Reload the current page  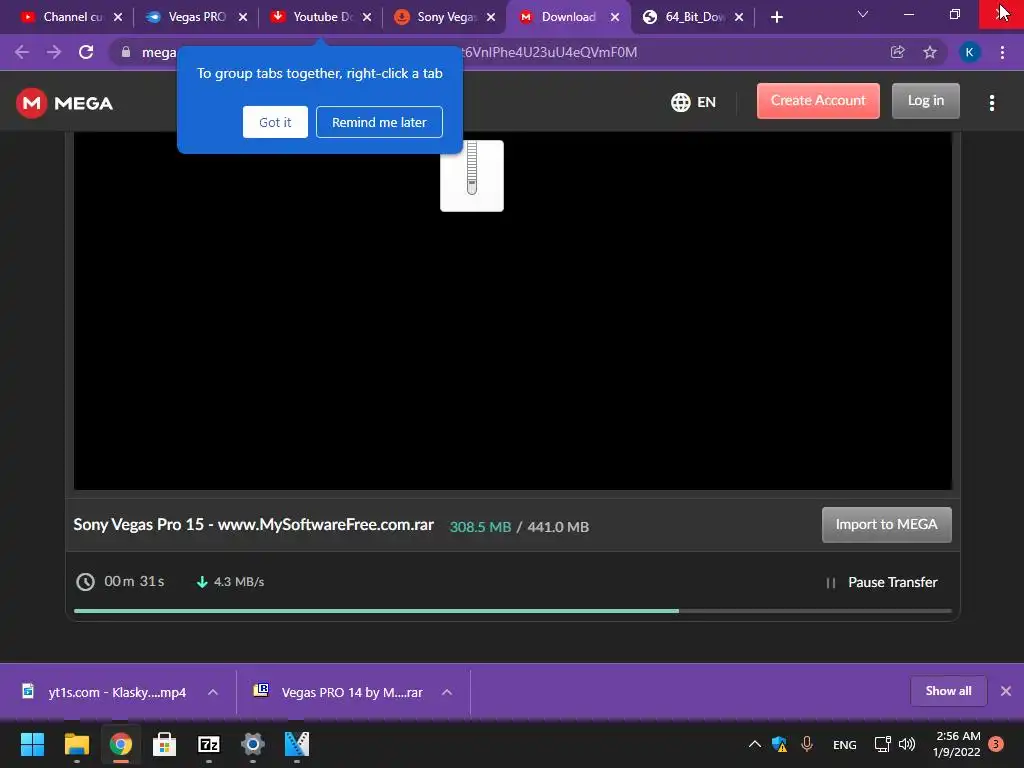86,52
